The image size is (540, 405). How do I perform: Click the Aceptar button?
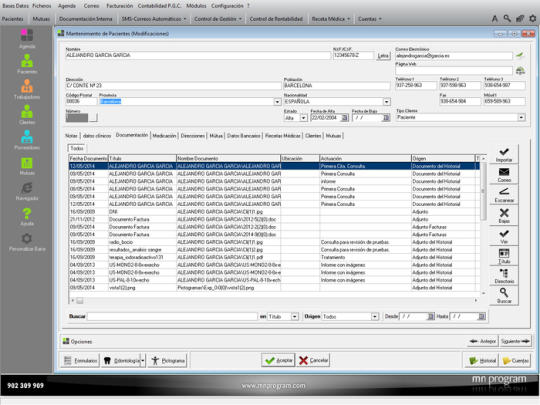click(278, 361)
